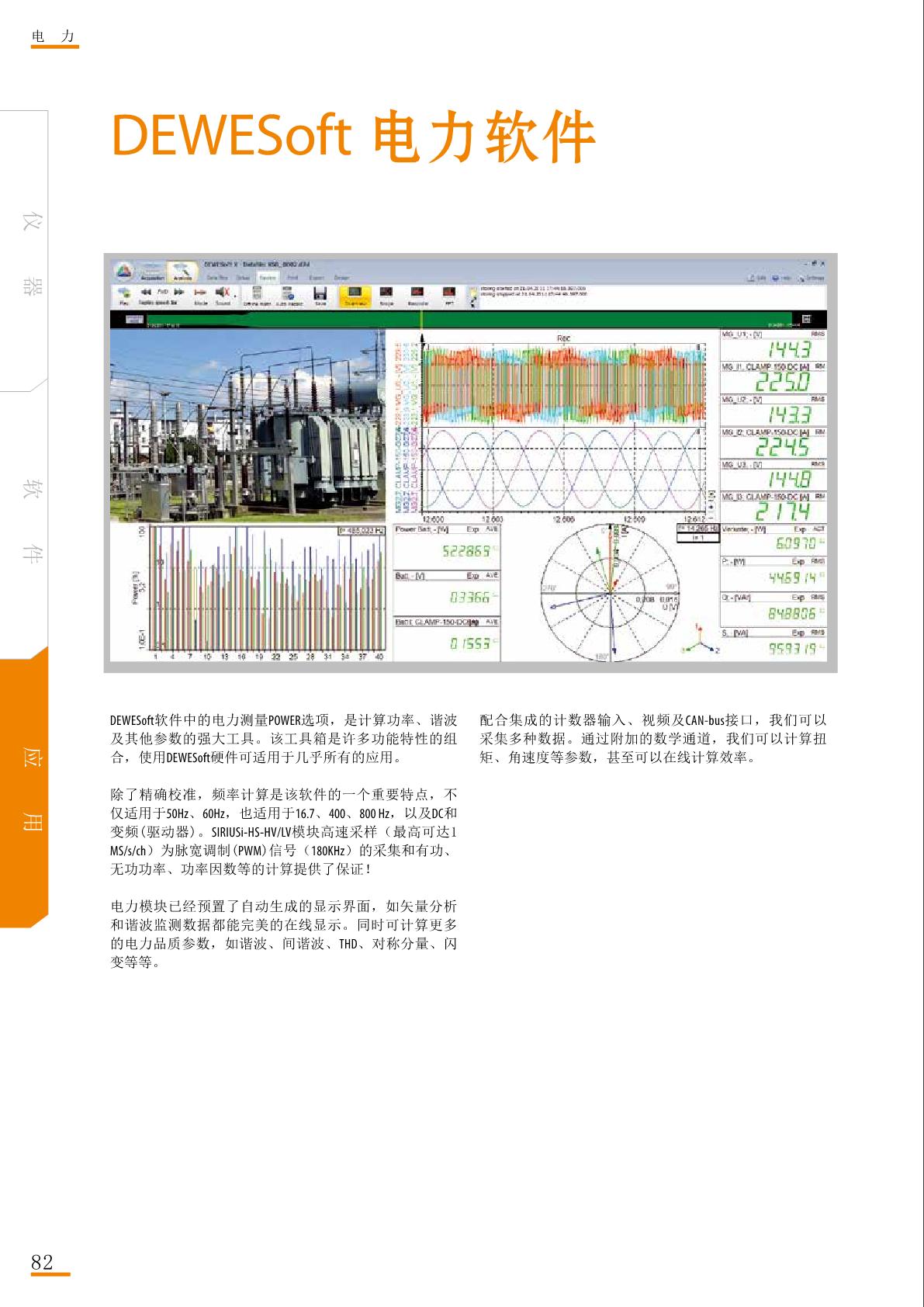924x1307 pixels.
Task: Open the Data files tab
Action: [216, 278]
